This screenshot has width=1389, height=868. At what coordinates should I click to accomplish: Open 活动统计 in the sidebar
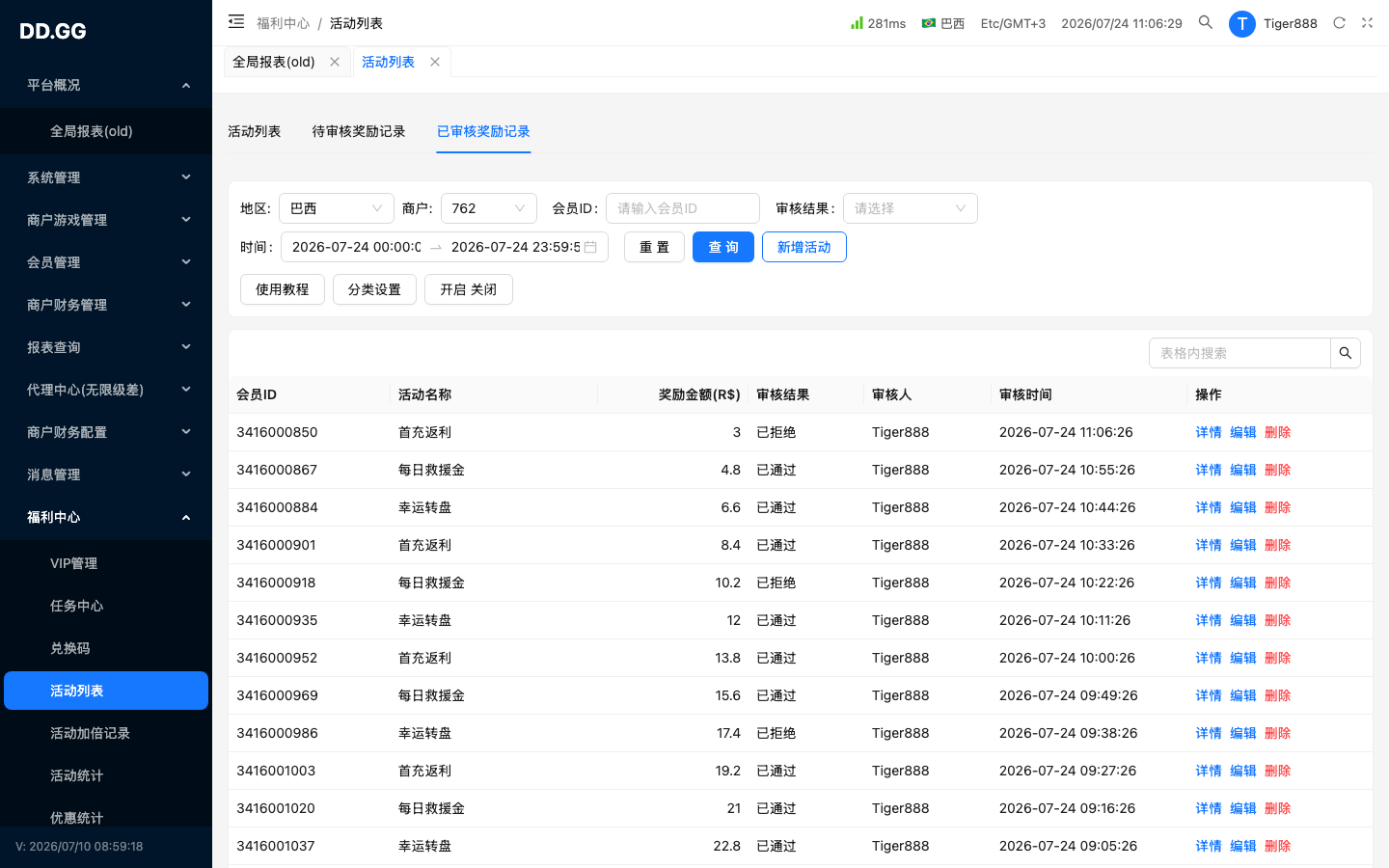106,775
